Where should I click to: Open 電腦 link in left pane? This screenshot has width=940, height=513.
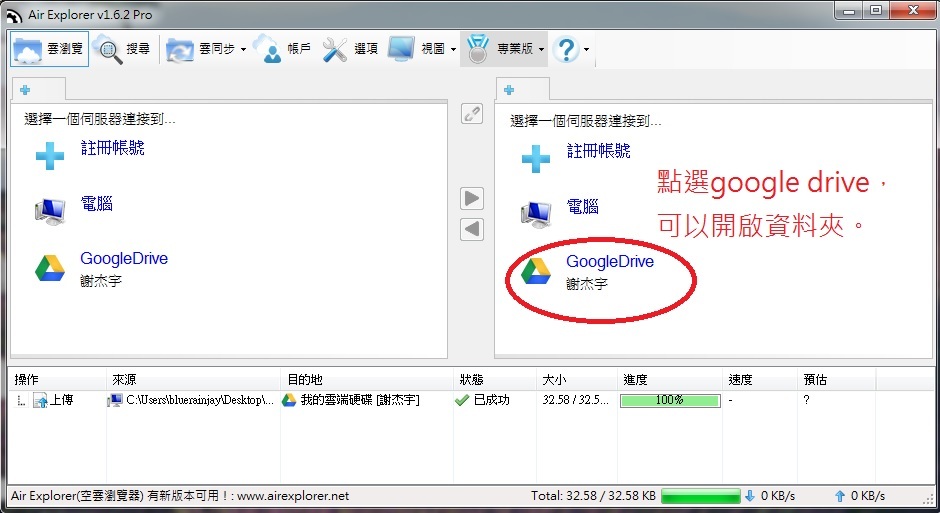pos(97,203)
